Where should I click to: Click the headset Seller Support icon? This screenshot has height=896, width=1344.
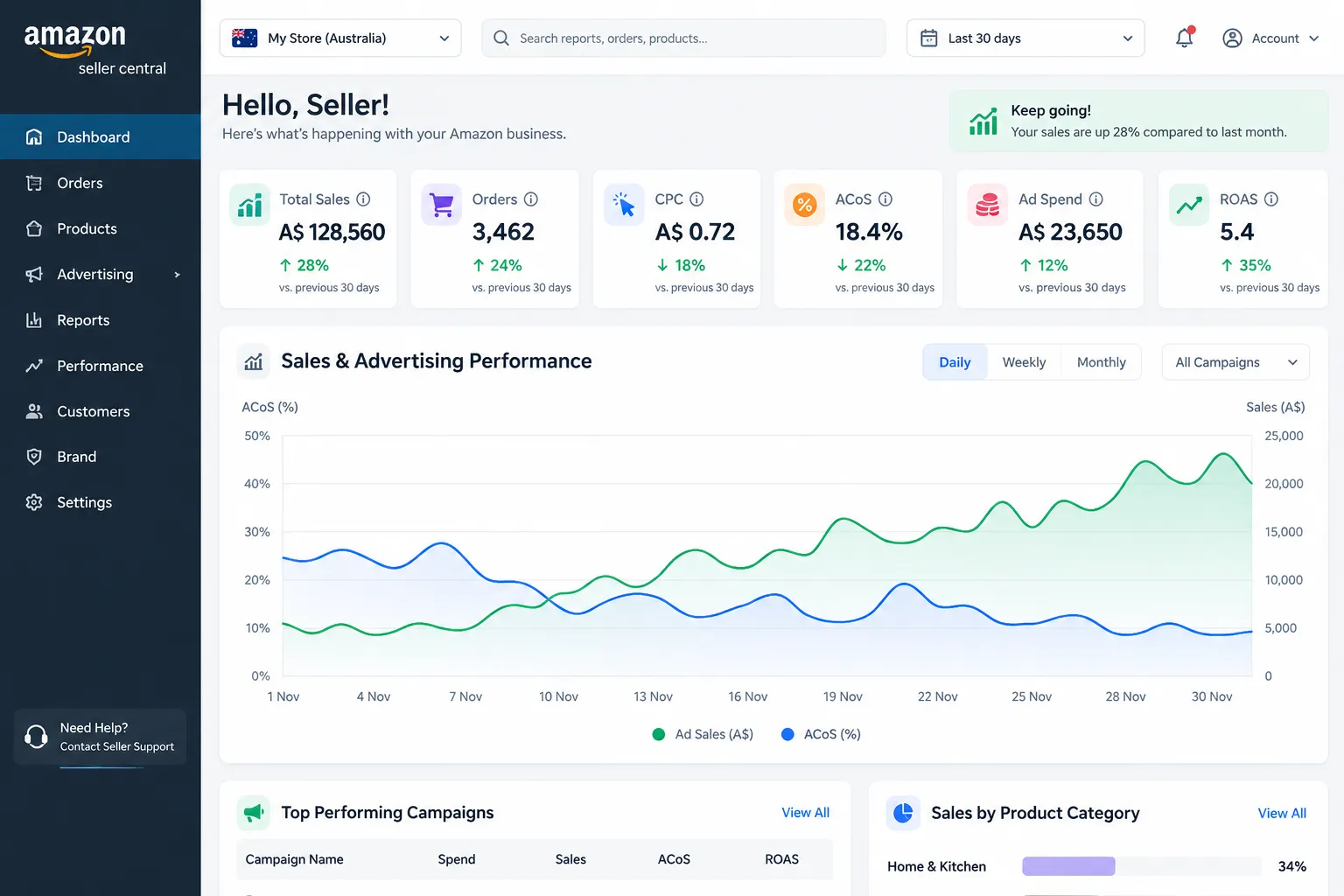pos(36,737)
